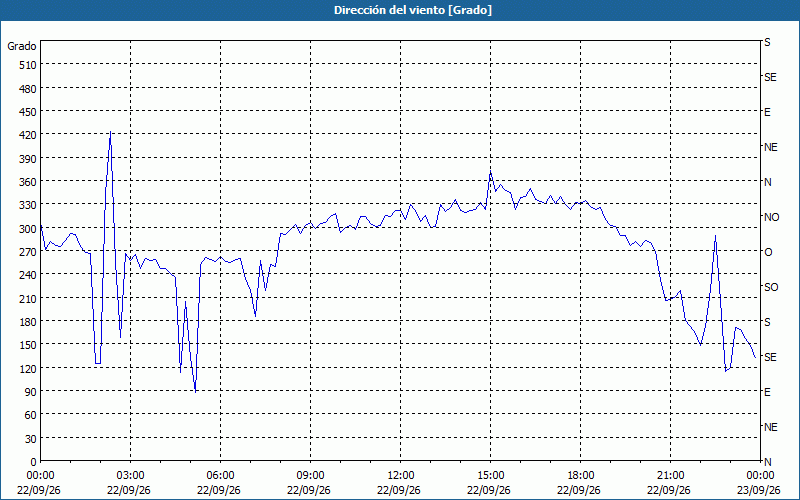Click the 15:00 time axis label

point(490,476)
